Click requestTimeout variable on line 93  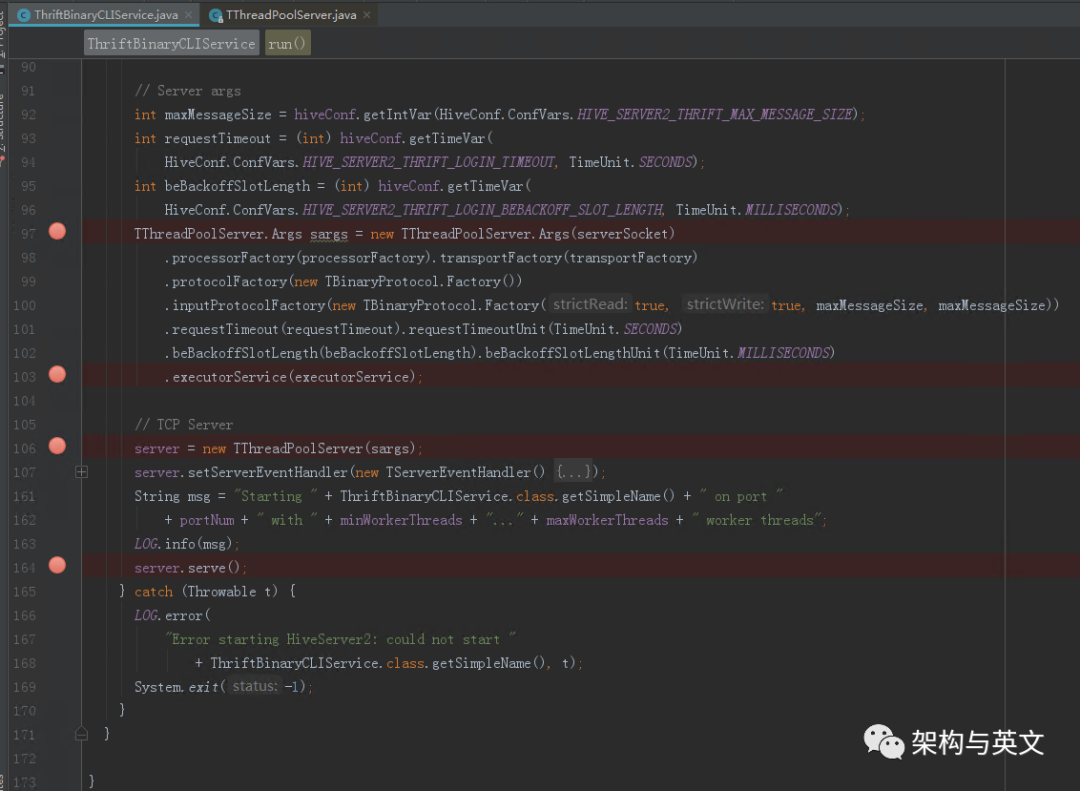pyautogui.click(x=218, y=138)
